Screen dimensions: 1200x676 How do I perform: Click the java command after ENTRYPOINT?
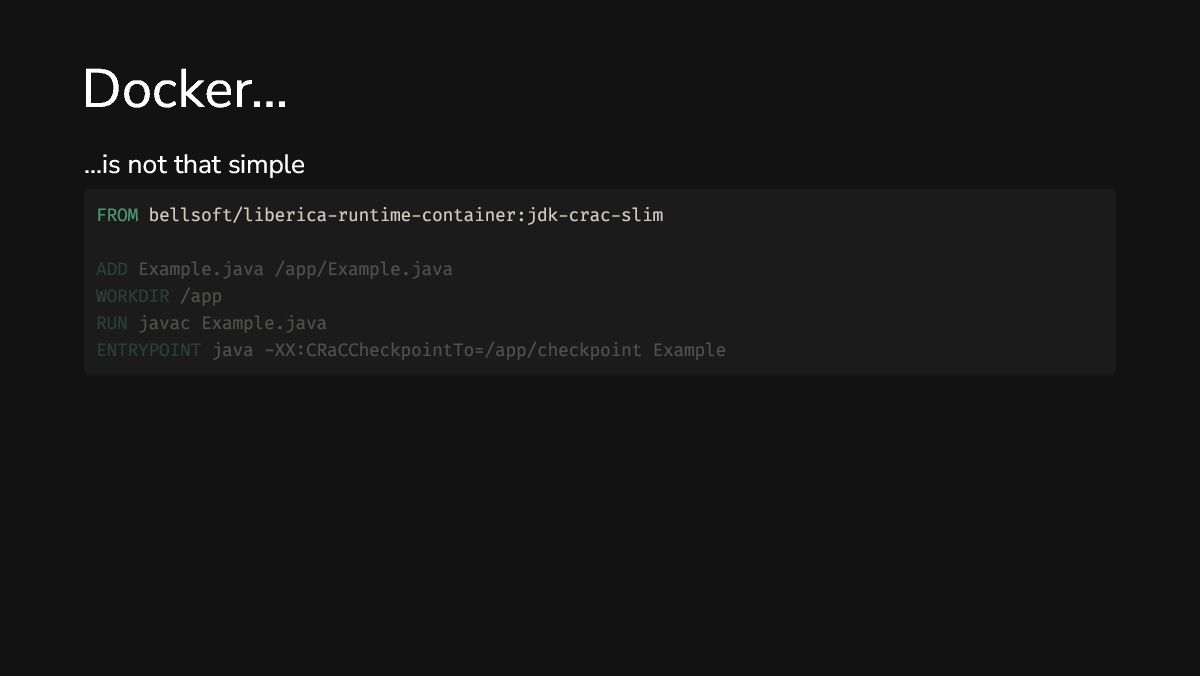coord(232,350)
